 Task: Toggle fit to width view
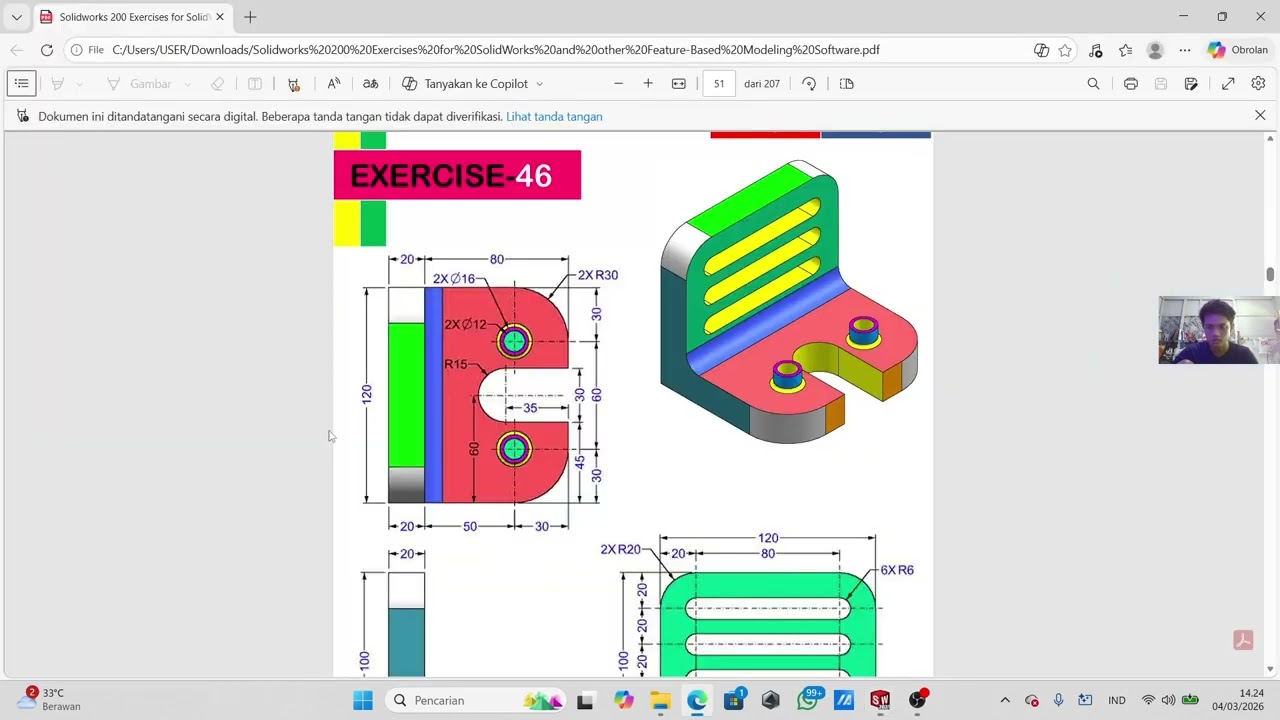coord(679,84)
